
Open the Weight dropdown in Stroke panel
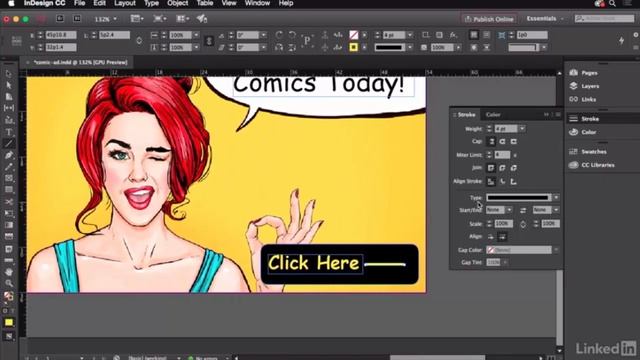pyautogui.click(x=522, y=129)
